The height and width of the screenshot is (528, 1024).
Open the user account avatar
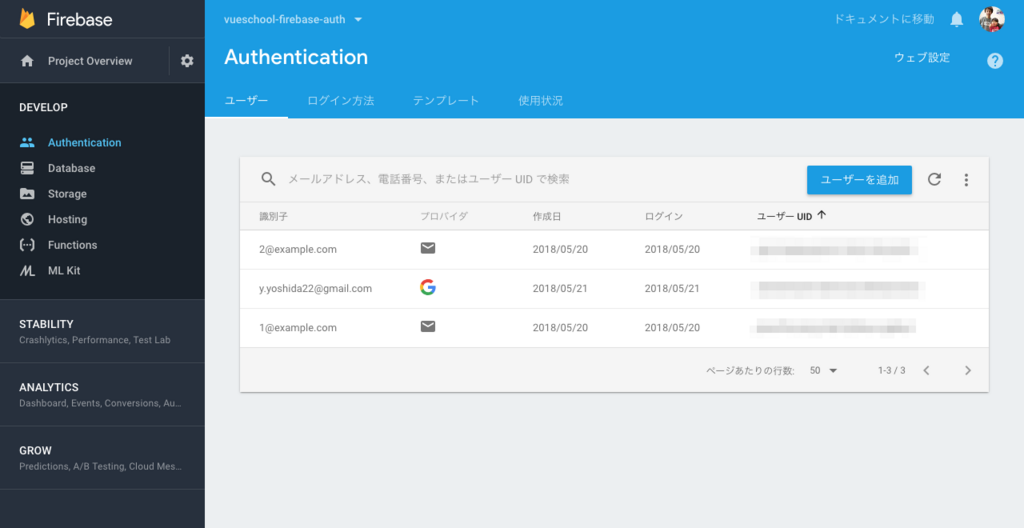(991, 20)
